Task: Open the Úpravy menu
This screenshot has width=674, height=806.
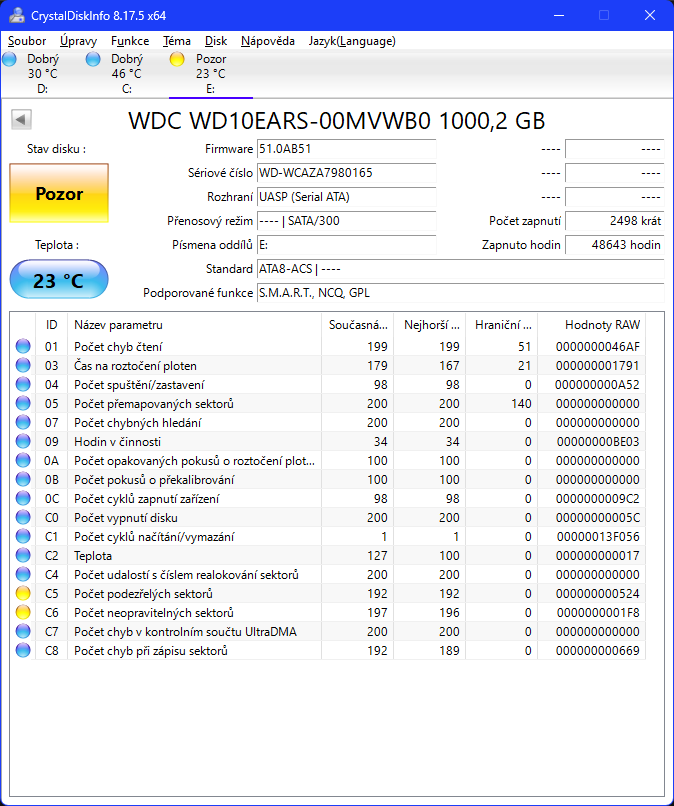Action: (78, 41)
